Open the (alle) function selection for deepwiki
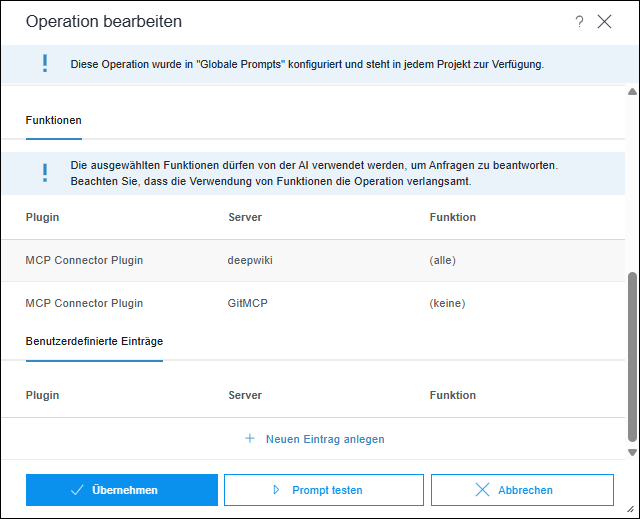Screen dimensions: 640x519 point(442,260)
